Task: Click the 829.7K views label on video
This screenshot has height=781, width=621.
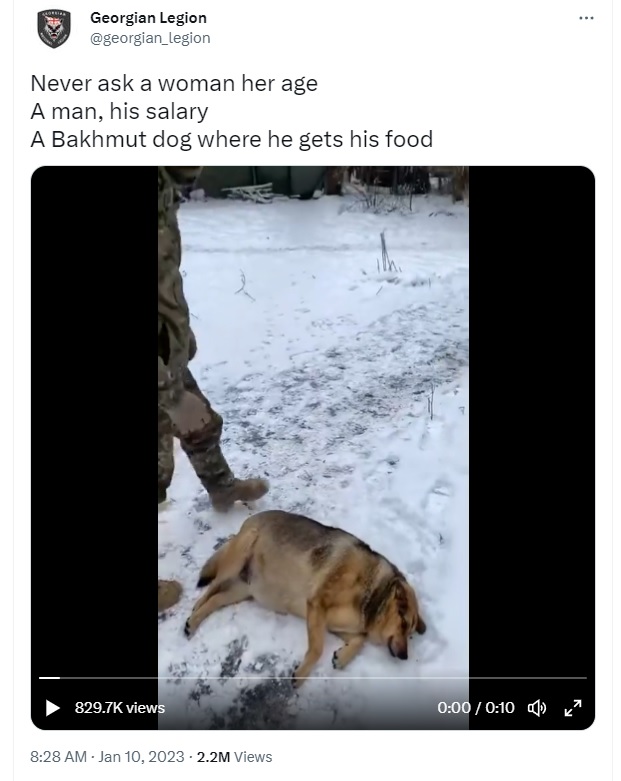Action: [x=120, y=707]
